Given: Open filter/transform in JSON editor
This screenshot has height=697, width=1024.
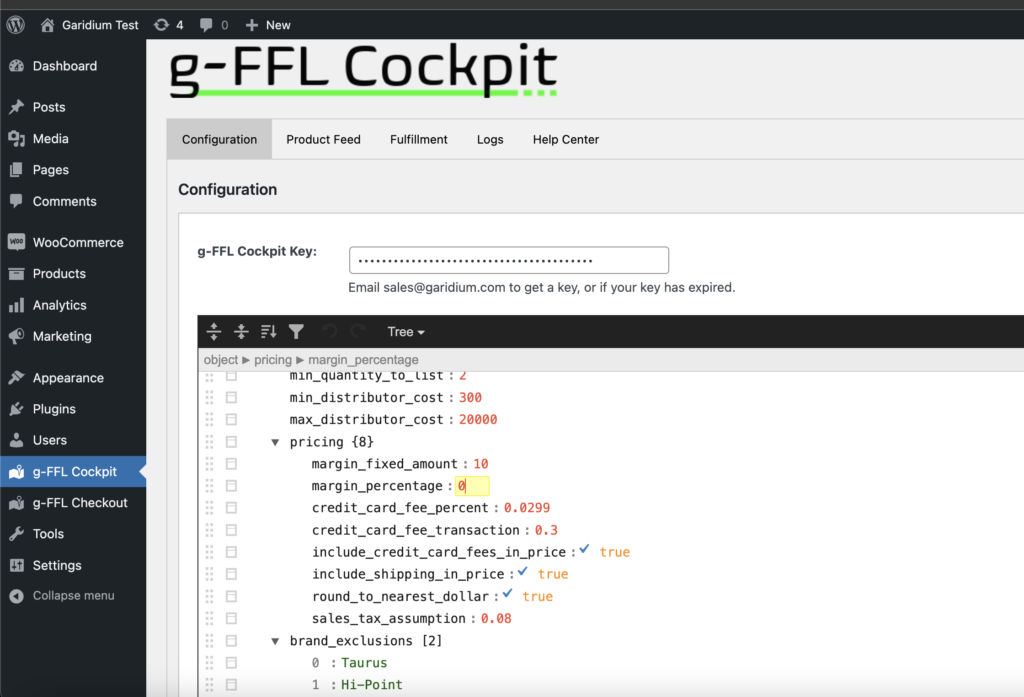Looking at the screenshot, I should (296, 332).
